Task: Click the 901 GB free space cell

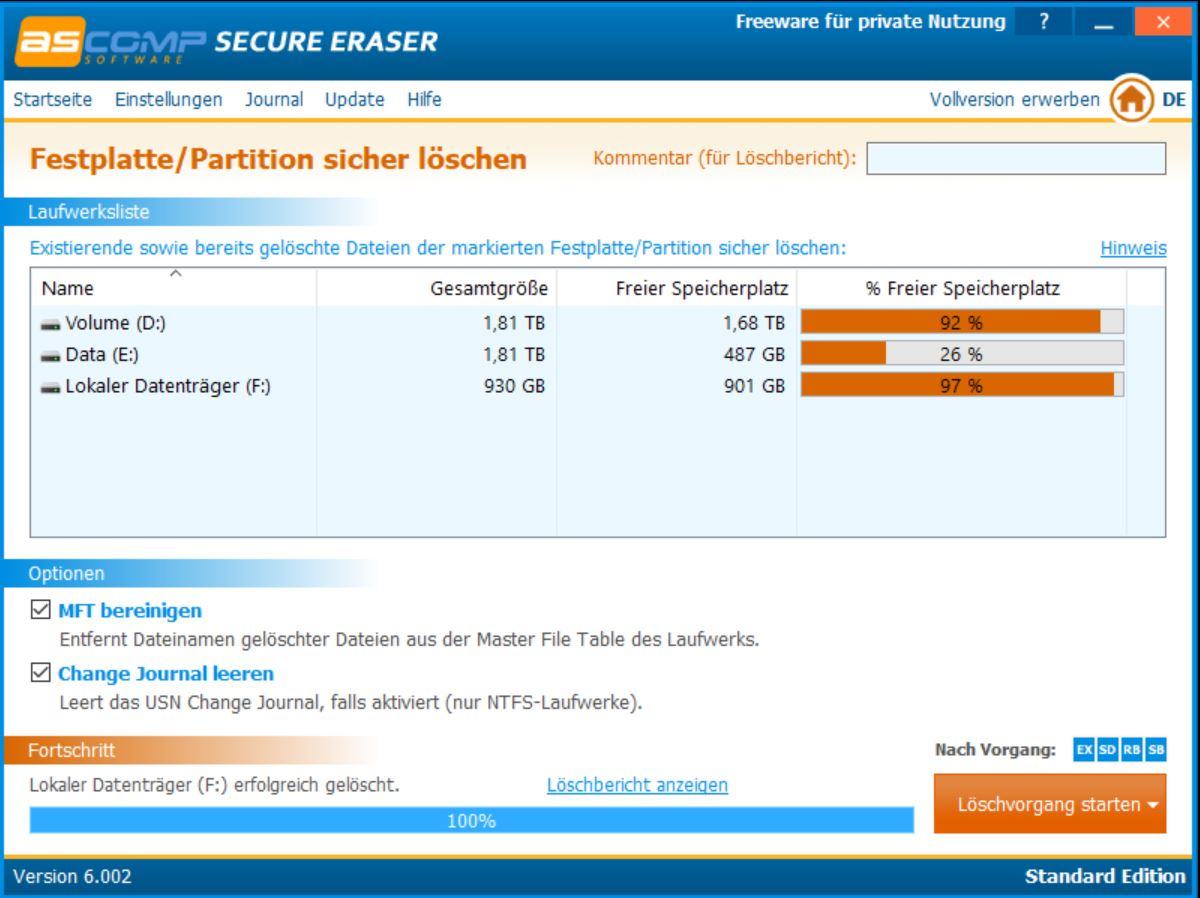Action: (753, 386)
